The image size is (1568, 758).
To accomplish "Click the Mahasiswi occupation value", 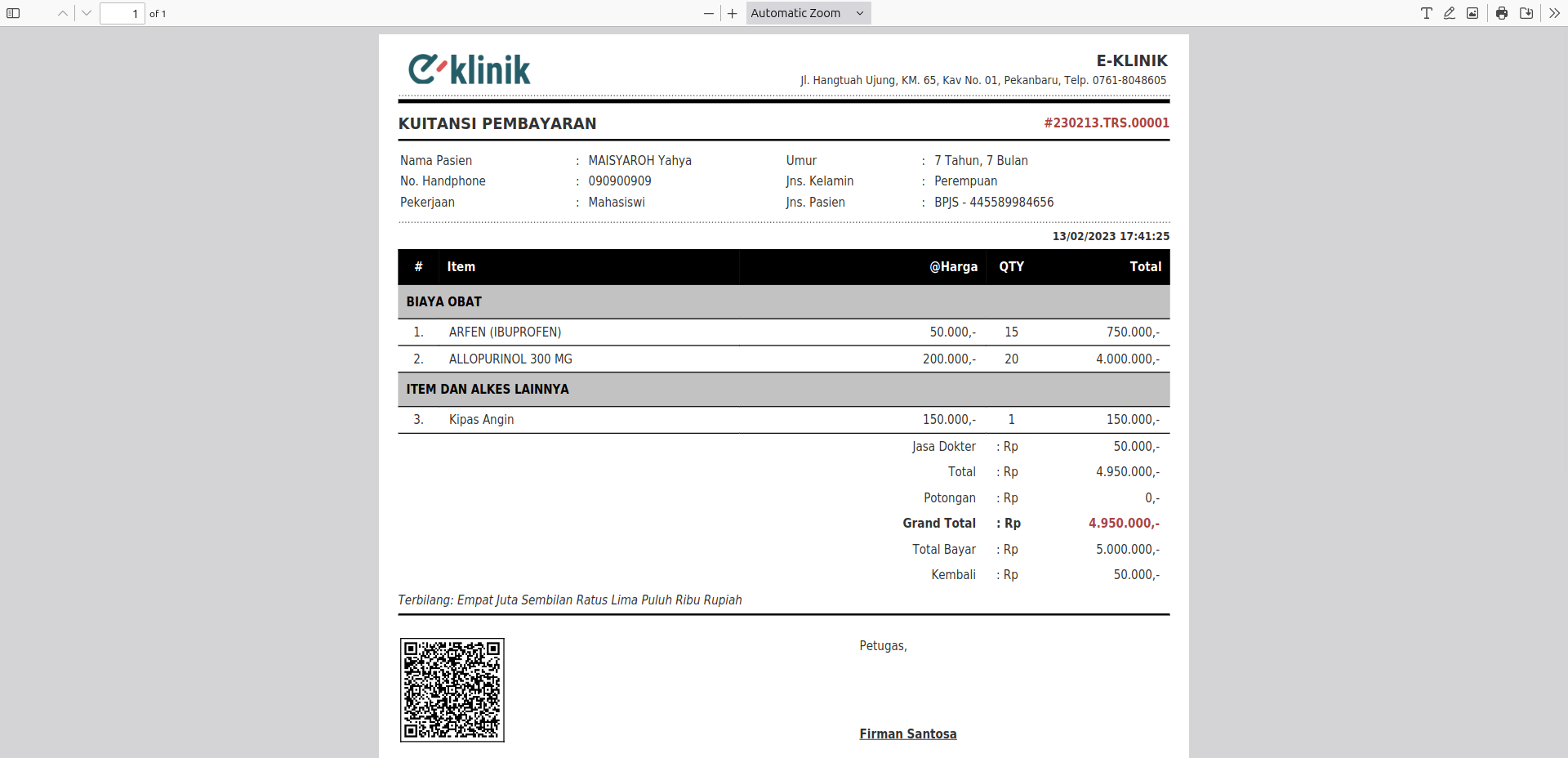I will coord(617,203).
